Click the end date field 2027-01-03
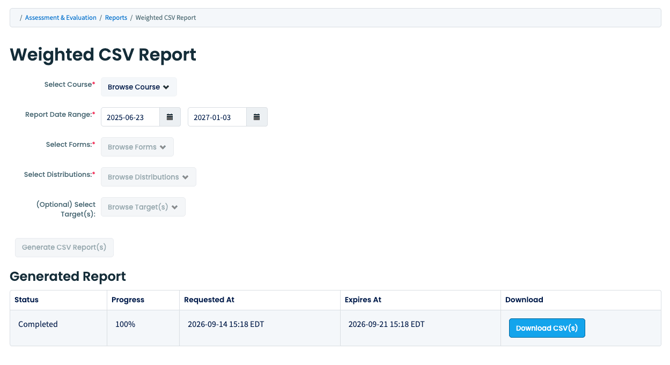 217,117
